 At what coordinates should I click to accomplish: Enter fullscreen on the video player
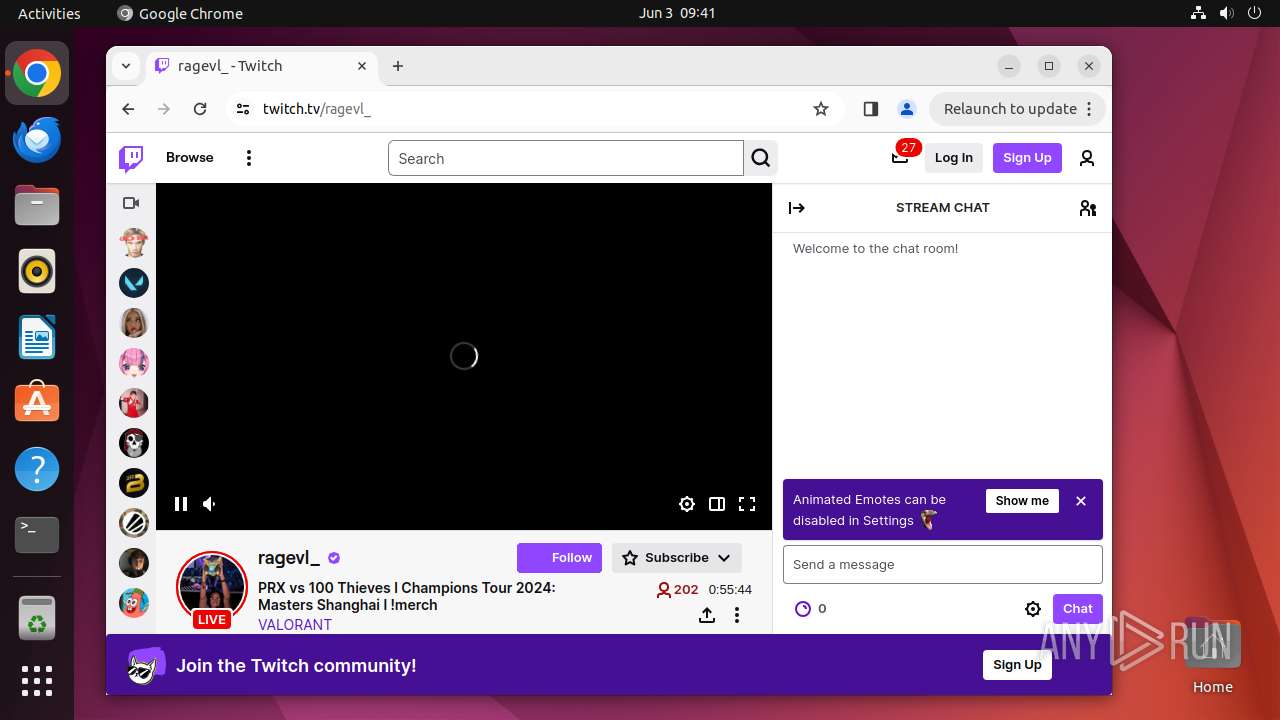[x=747, y=504]
